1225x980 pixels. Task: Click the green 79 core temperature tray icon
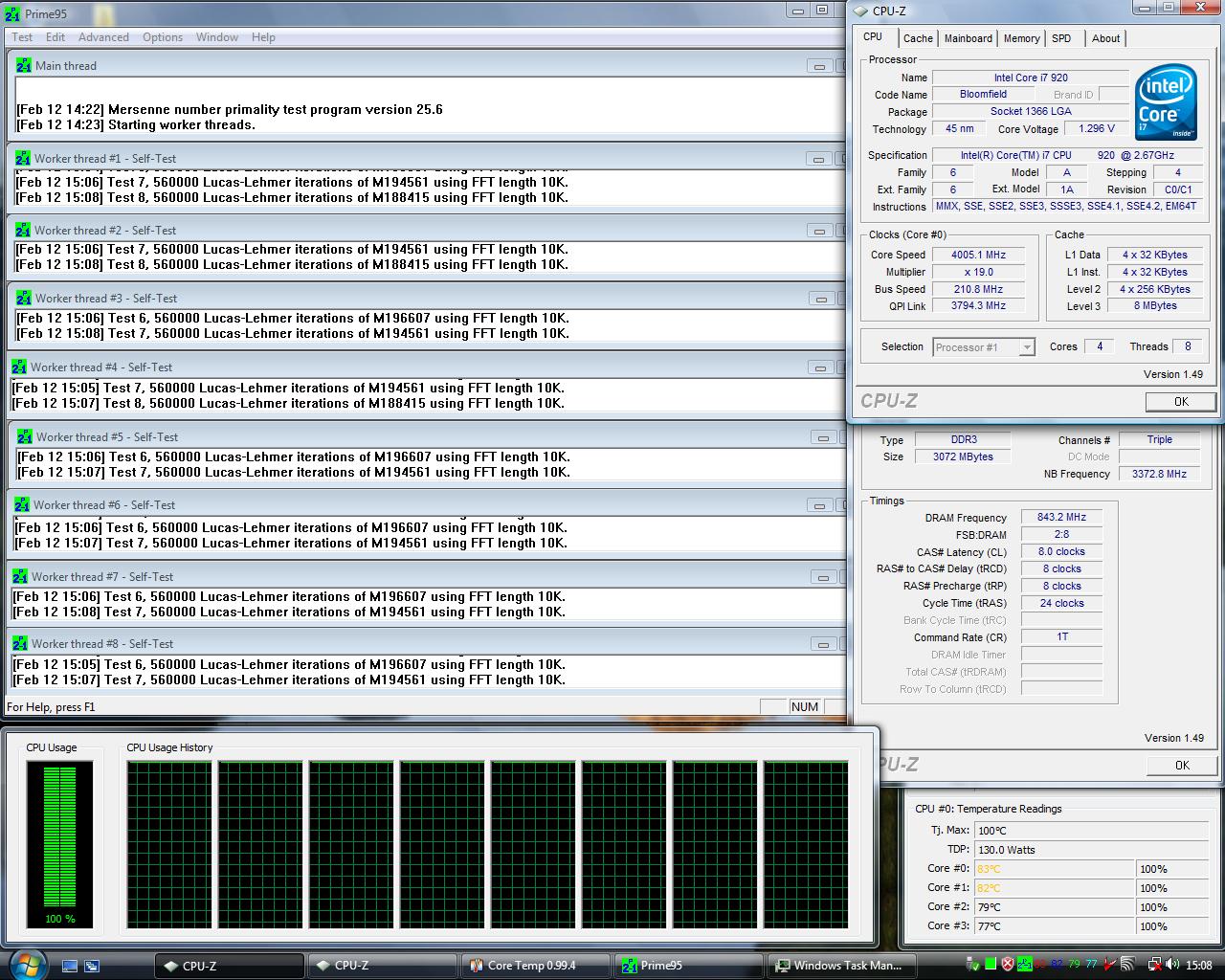tap(1074, 964)
